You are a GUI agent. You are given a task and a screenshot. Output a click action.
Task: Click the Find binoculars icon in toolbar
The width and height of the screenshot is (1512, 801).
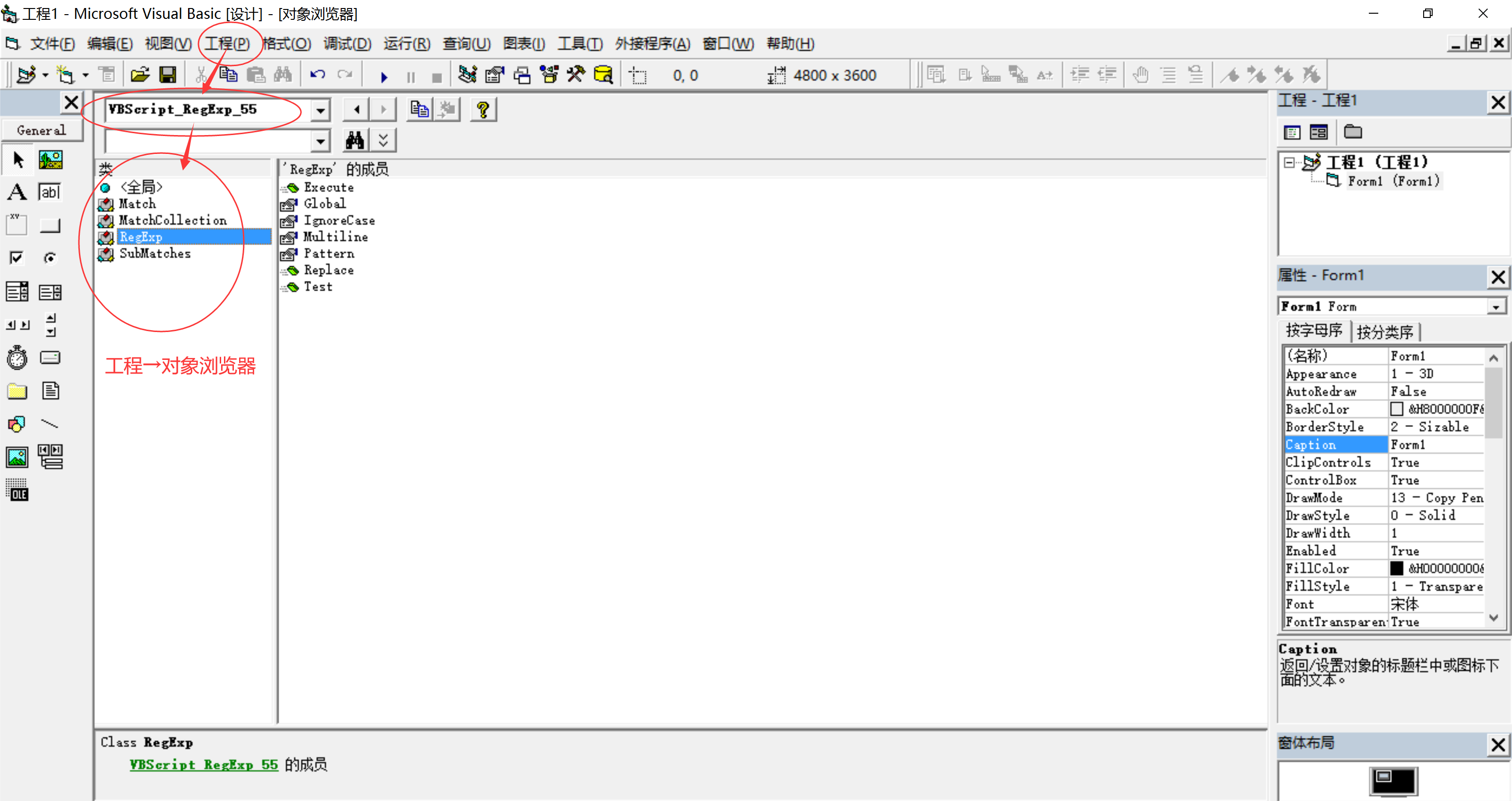point(283,75)
